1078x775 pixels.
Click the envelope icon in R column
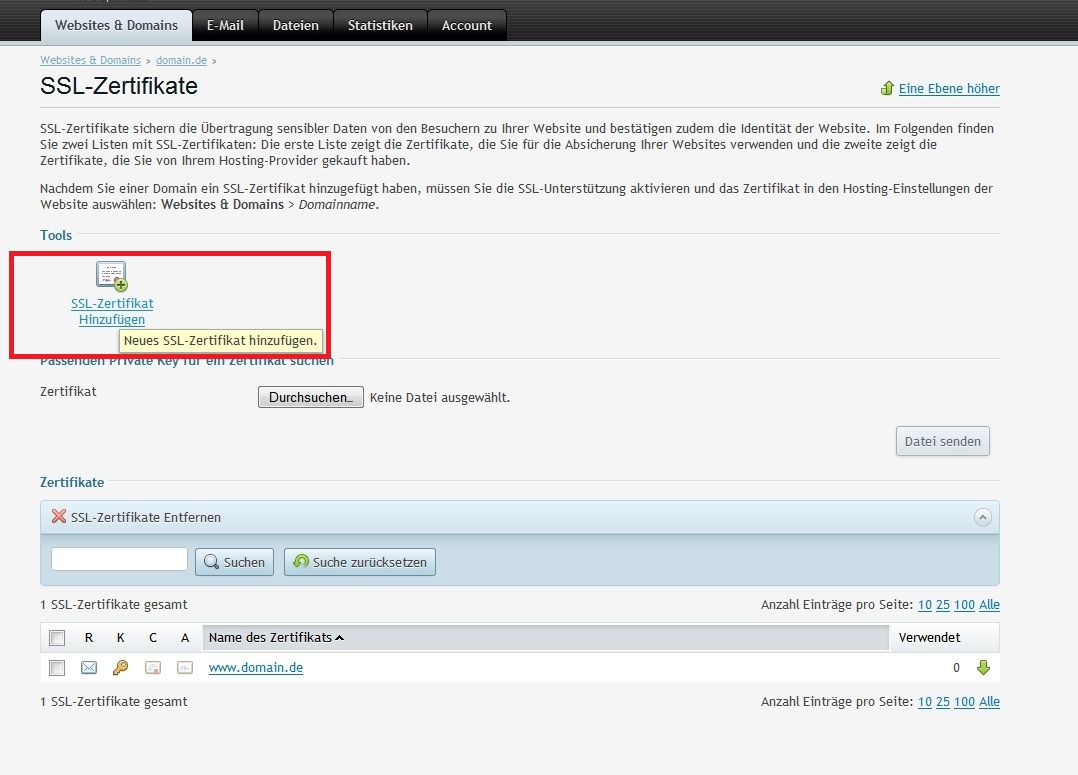(x=89, y=668)
